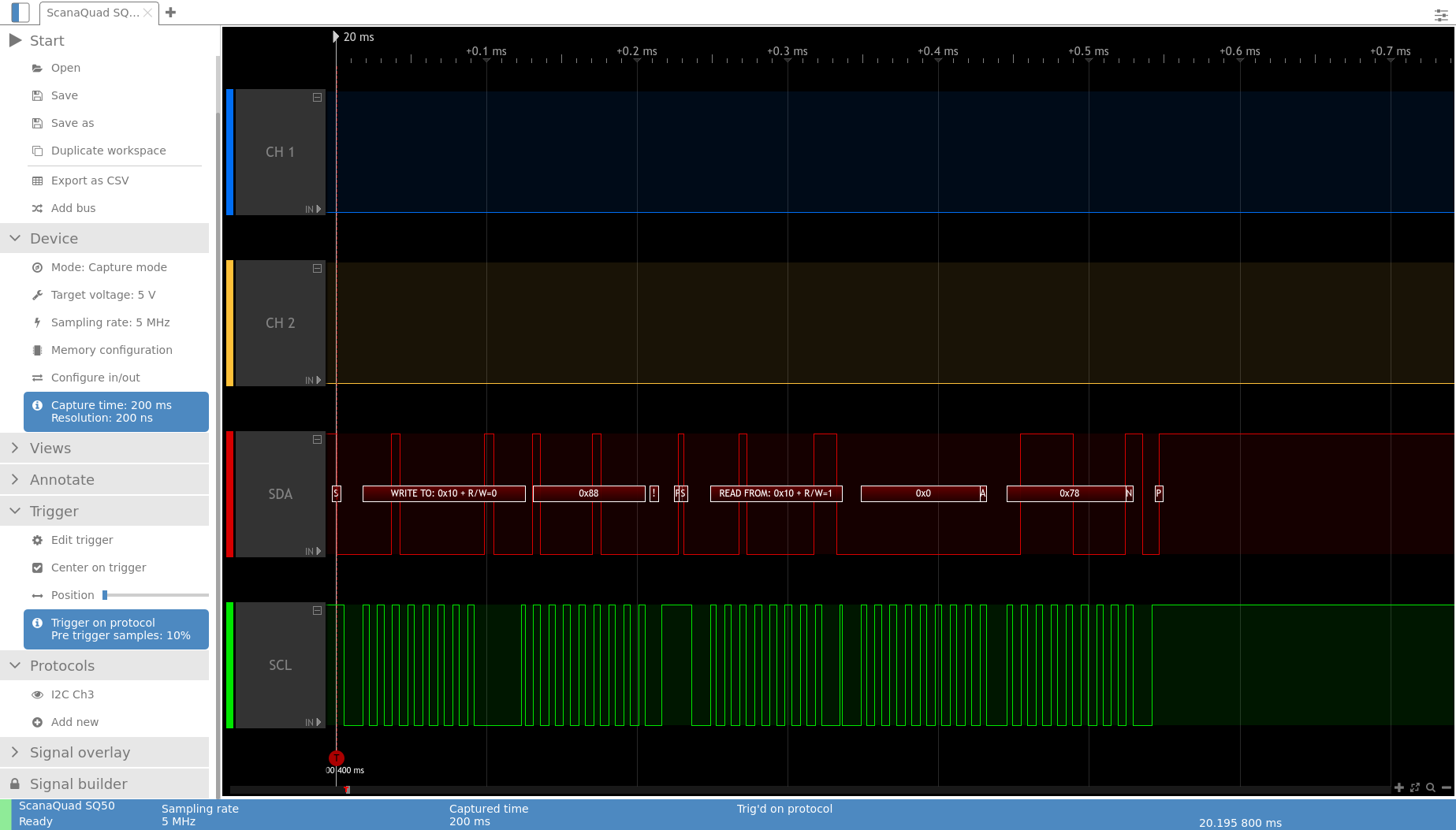Image resolution: width=1456 pixels, height=830 pixels.
Task: Click the READ FROM: 0x10 decoded packet
Action: (776, 493)
